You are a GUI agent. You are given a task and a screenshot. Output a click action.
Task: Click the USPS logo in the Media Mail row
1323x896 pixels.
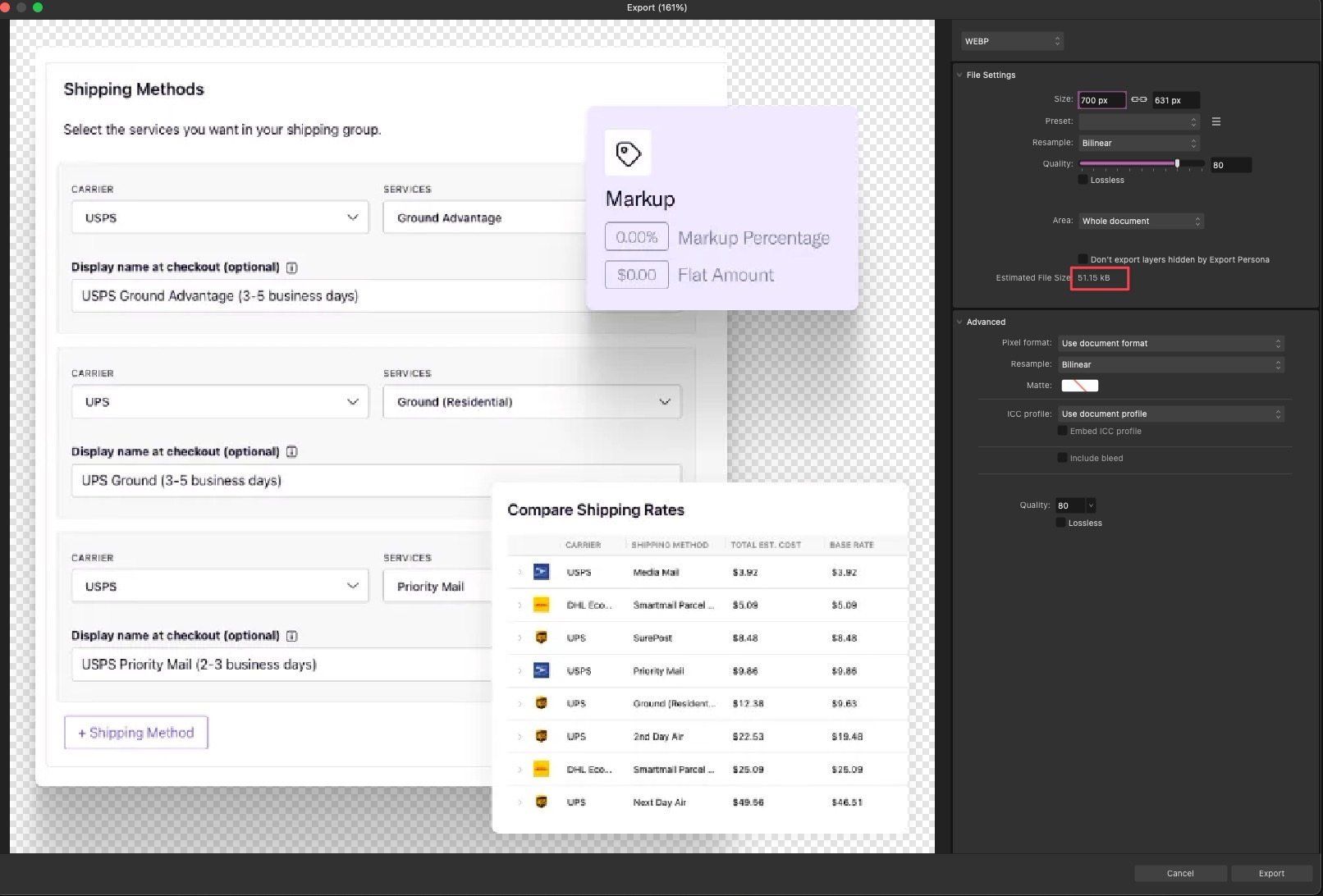click(x=541, y=572)
